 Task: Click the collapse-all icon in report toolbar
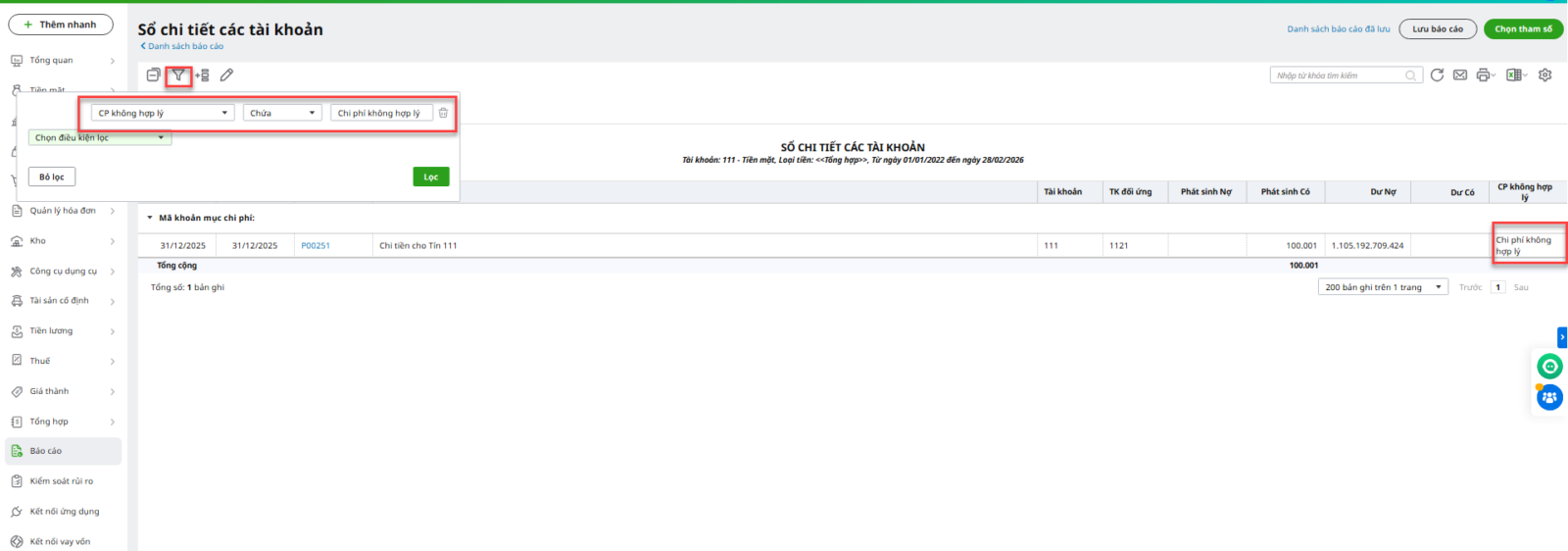click(153, 75)
